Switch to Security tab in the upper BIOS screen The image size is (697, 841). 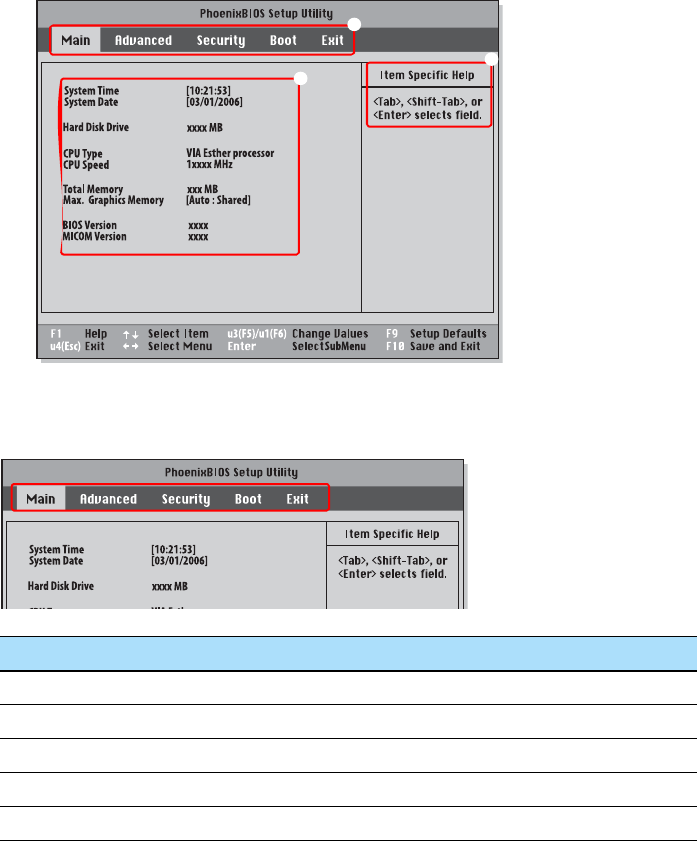tap(220, 41)
